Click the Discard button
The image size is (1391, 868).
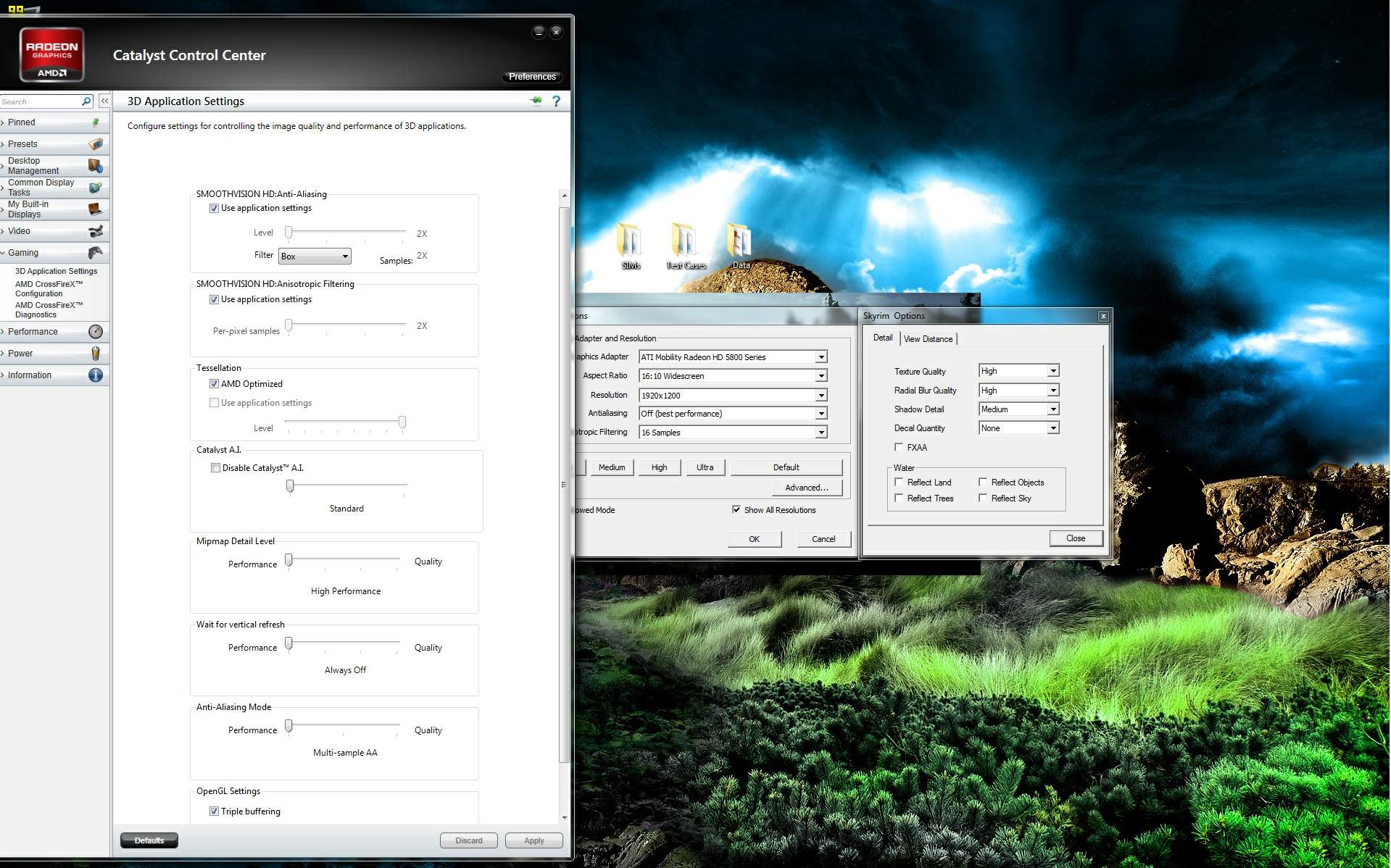469,840
